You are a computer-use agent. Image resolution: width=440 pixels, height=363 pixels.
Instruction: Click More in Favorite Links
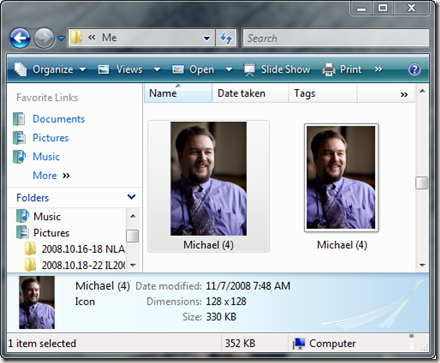point(51,175)
